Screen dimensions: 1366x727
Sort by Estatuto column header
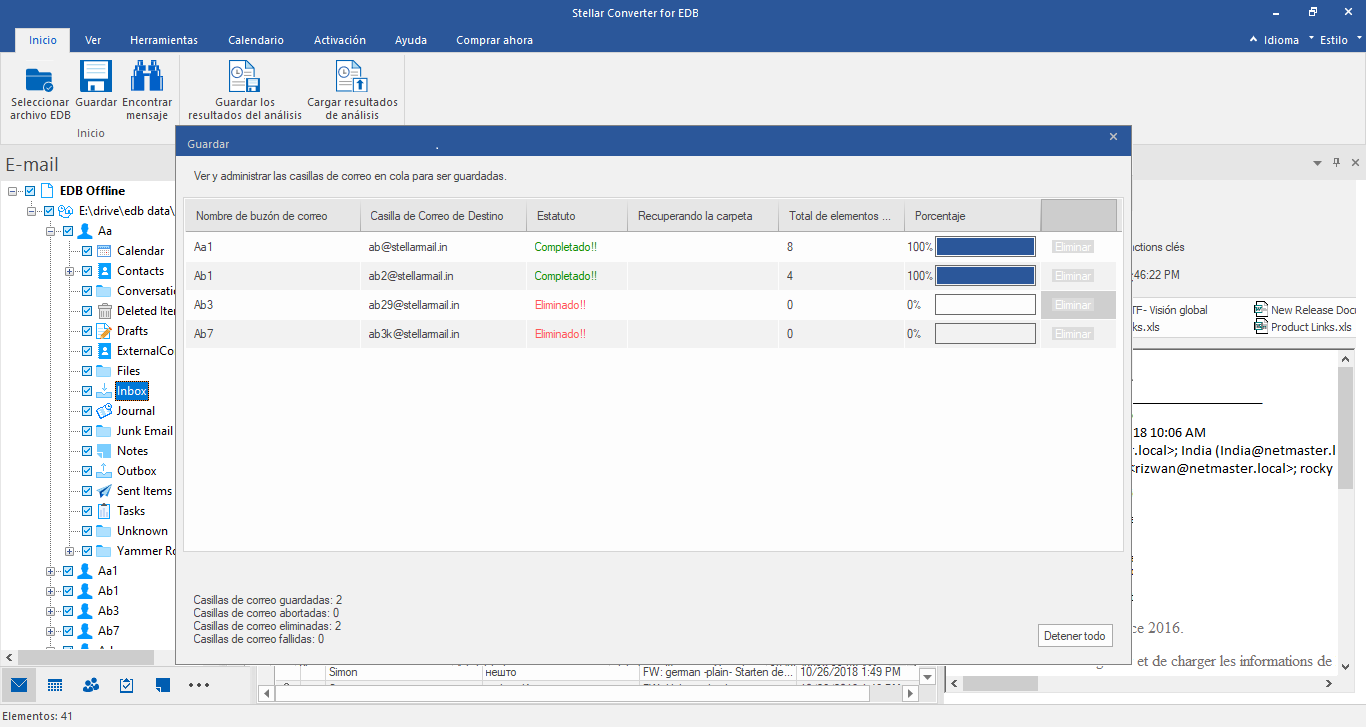click(x=577, y=216)
